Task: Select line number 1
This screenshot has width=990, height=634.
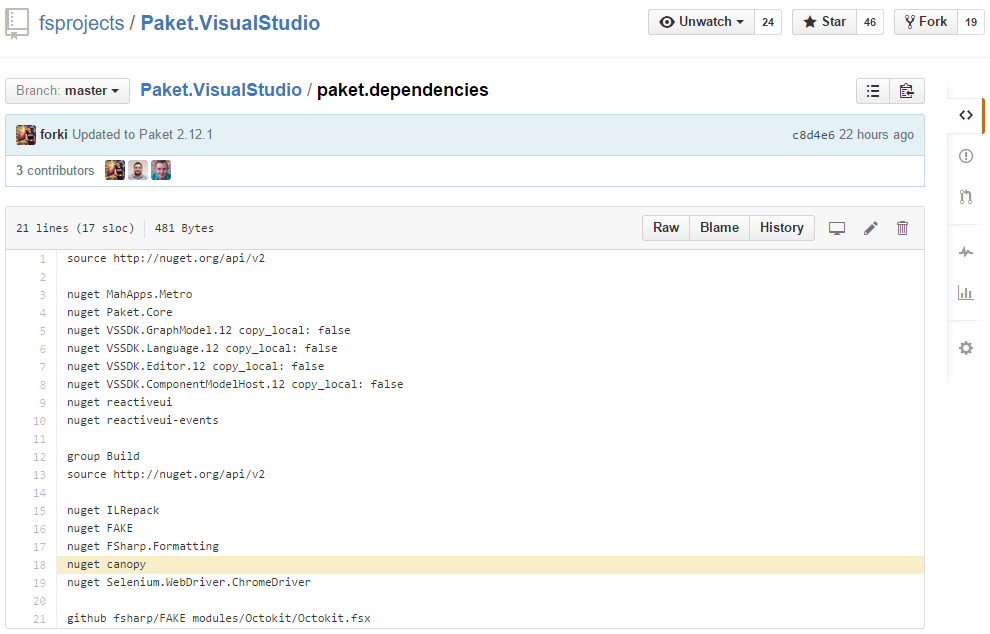Action: tap(42, 259)
